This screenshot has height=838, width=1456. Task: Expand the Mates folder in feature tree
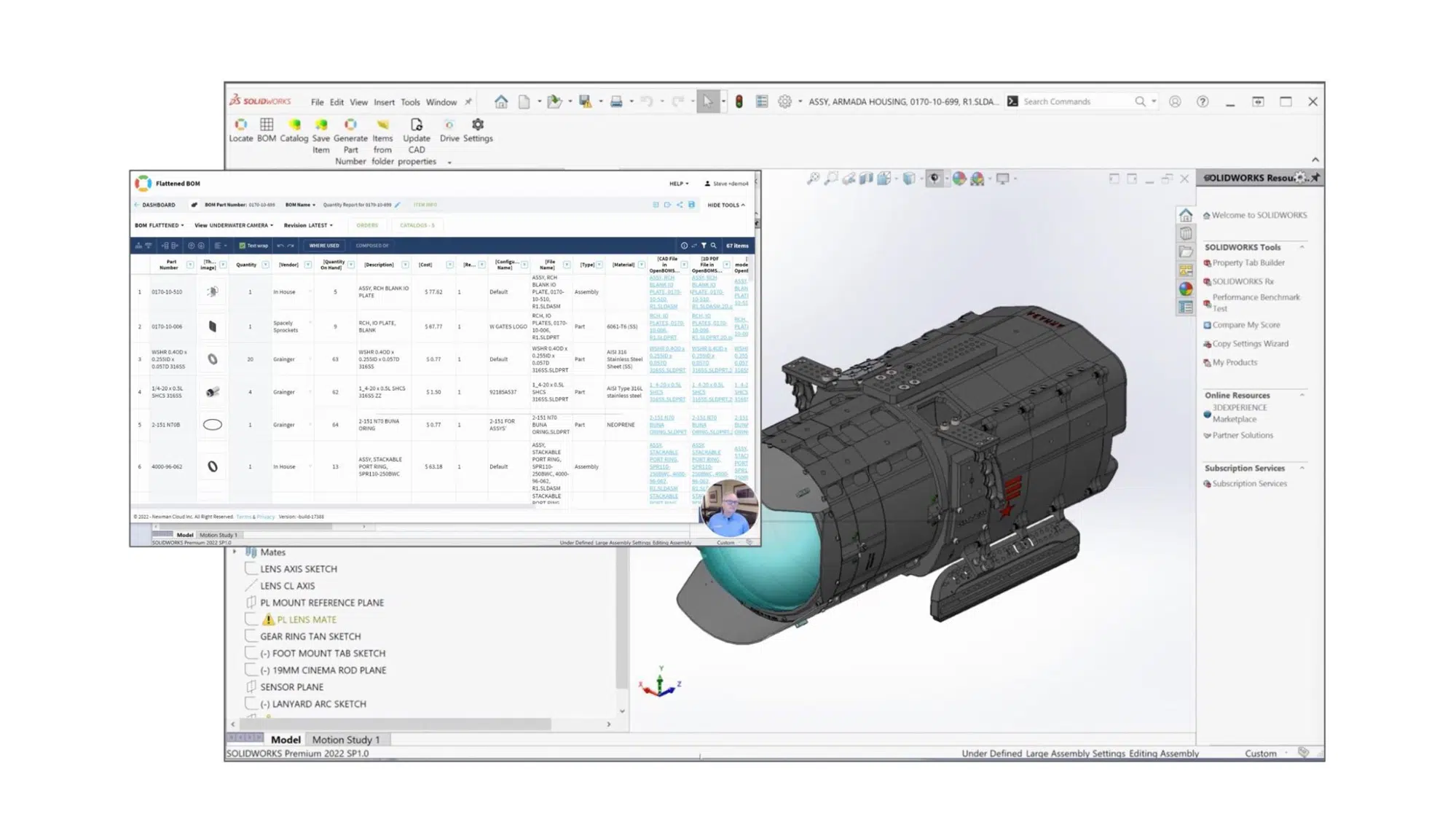tap(235, 552)
